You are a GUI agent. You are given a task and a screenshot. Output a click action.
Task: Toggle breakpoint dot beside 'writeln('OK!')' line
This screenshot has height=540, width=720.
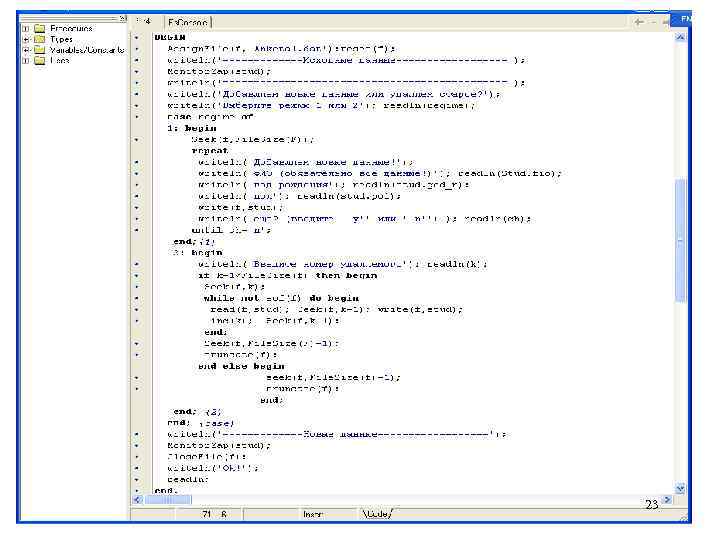click(x=137, y=468)
